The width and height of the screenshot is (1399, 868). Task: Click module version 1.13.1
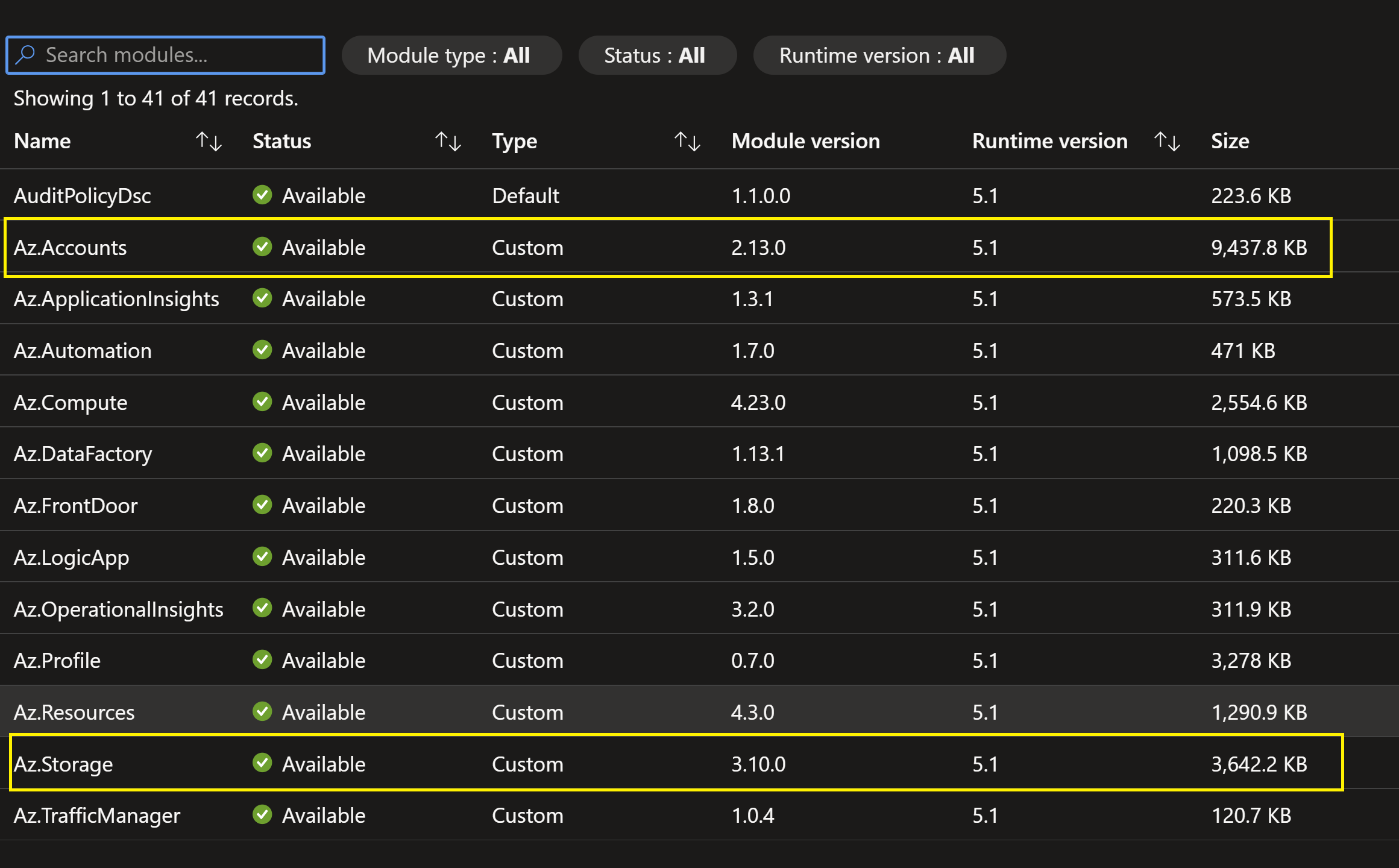pyautogui.click(x=758, y=454)
